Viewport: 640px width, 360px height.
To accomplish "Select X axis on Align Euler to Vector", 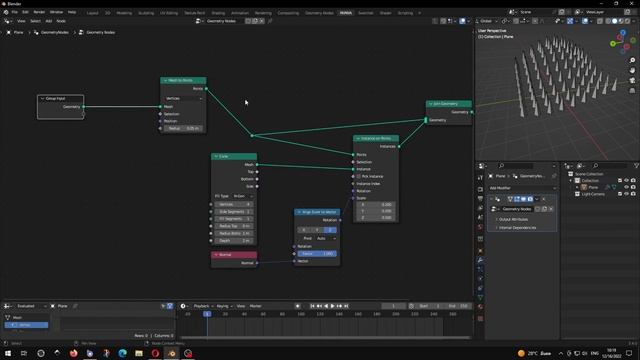I will pos(304,230).
